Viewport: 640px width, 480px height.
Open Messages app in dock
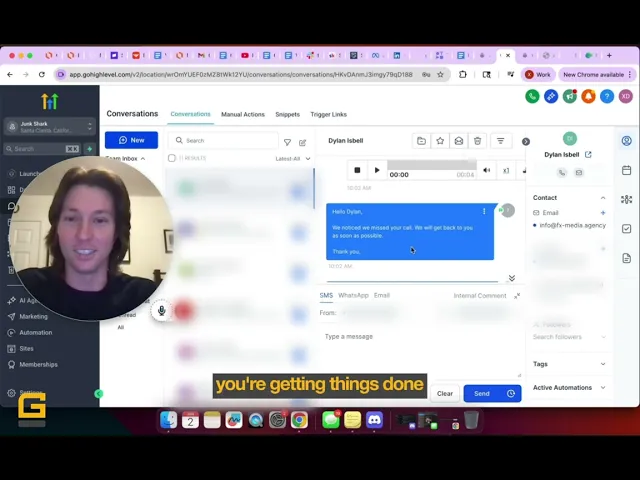[x=331, y=420]
